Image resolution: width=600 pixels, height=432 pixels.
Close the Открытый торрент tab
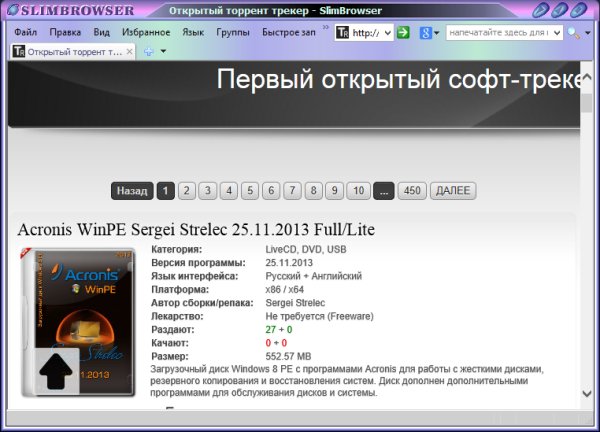(x=130, y=52)
